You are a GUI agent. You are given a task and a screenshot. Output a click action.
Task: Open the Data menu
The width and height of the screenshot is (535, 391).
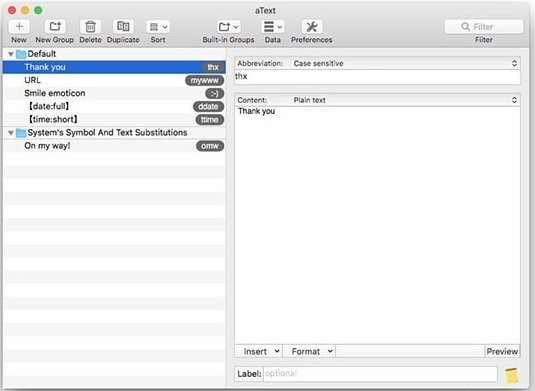point(273,27)
